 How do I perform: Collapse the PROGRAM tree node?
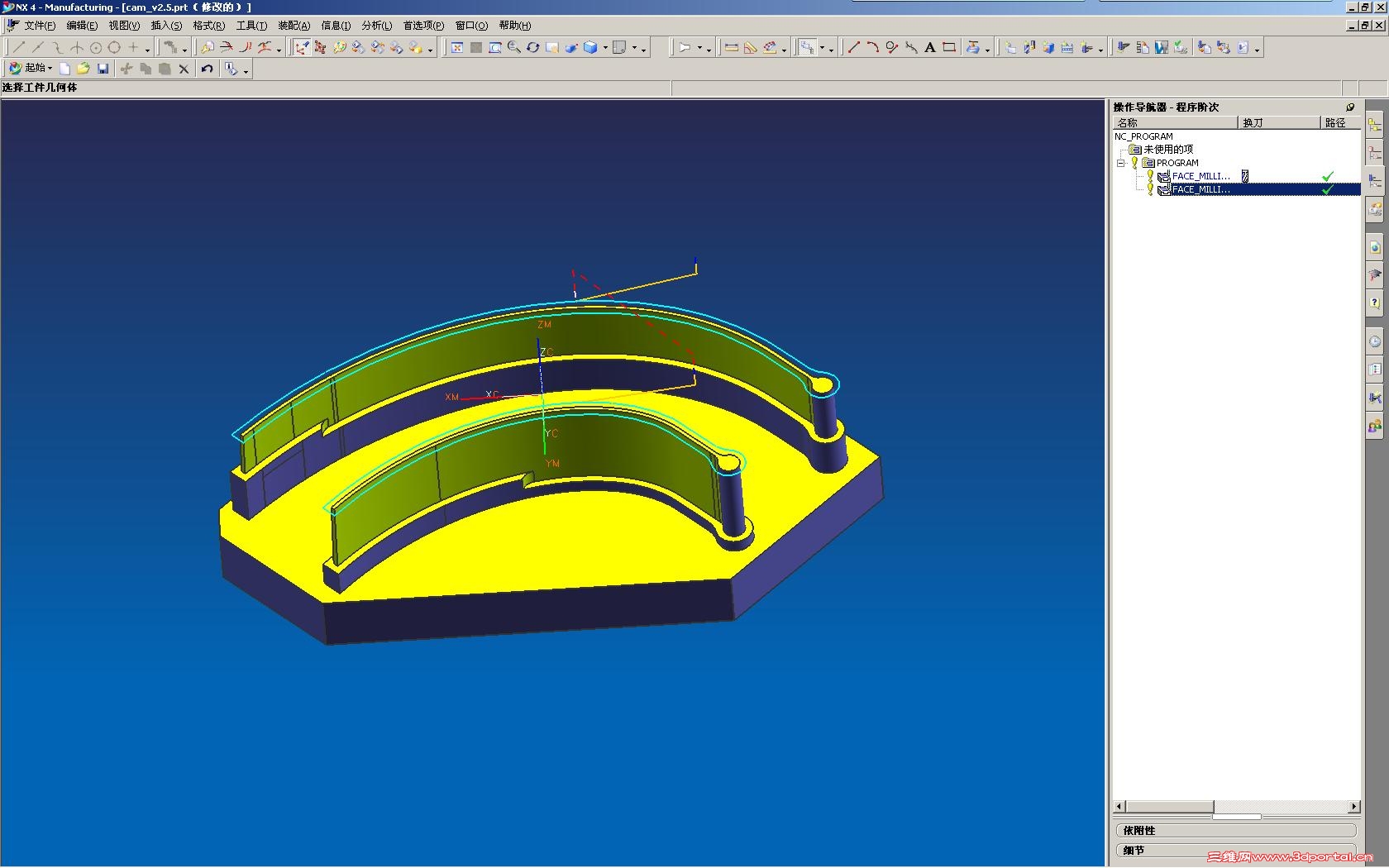coord(1121,163)
